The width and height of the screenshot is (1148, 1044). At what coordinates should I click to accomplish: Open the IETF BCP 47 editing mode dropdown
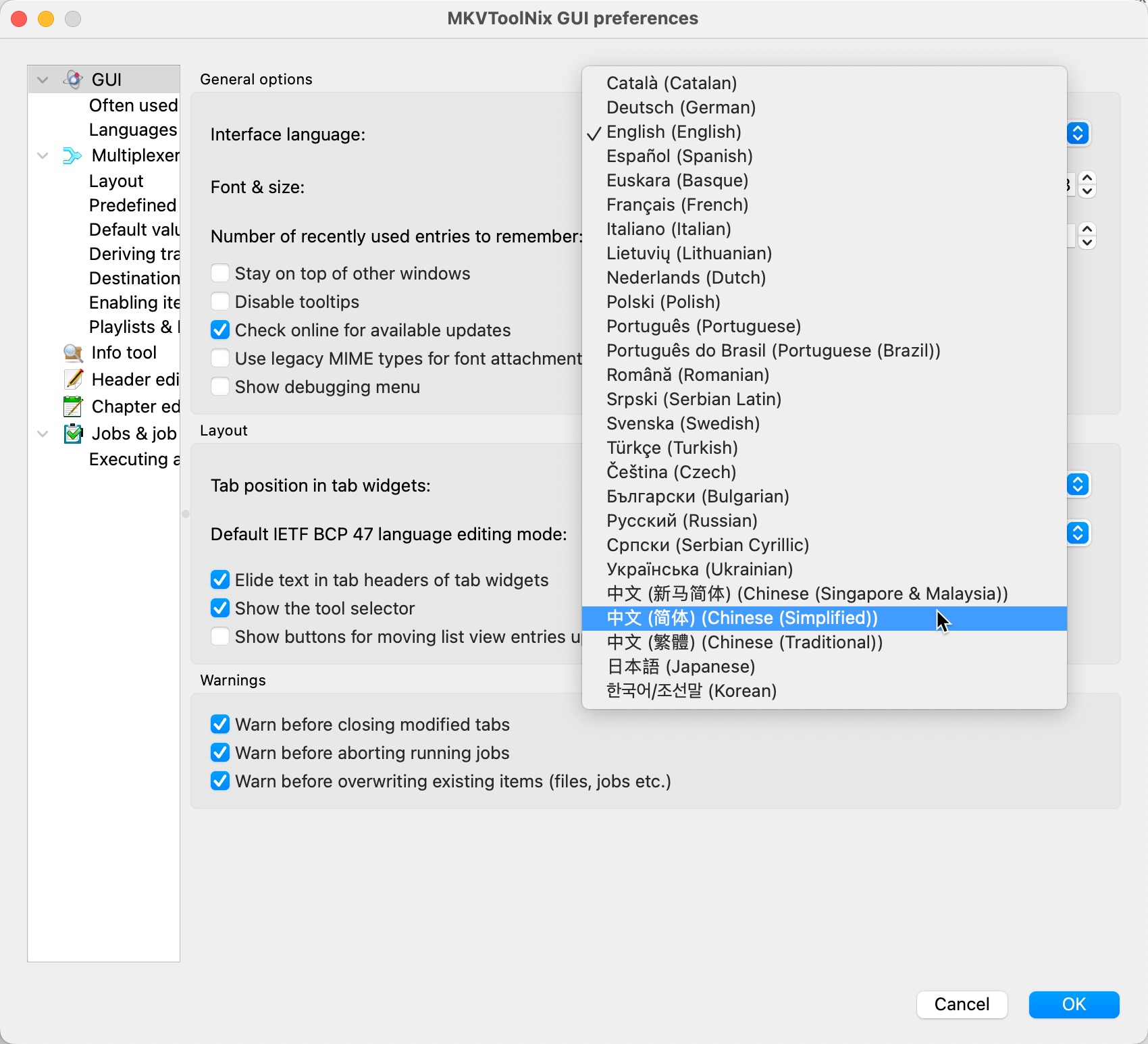pos(1078,533)
